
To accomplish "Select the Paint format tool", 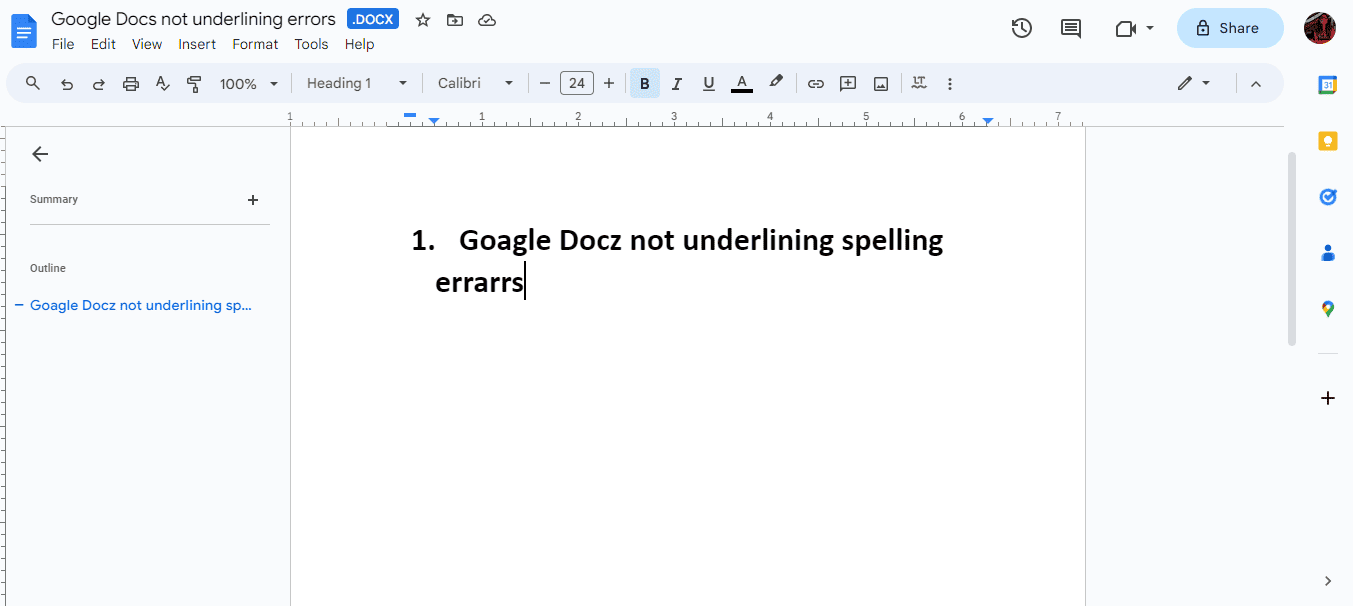I will (x=194, y=83).
